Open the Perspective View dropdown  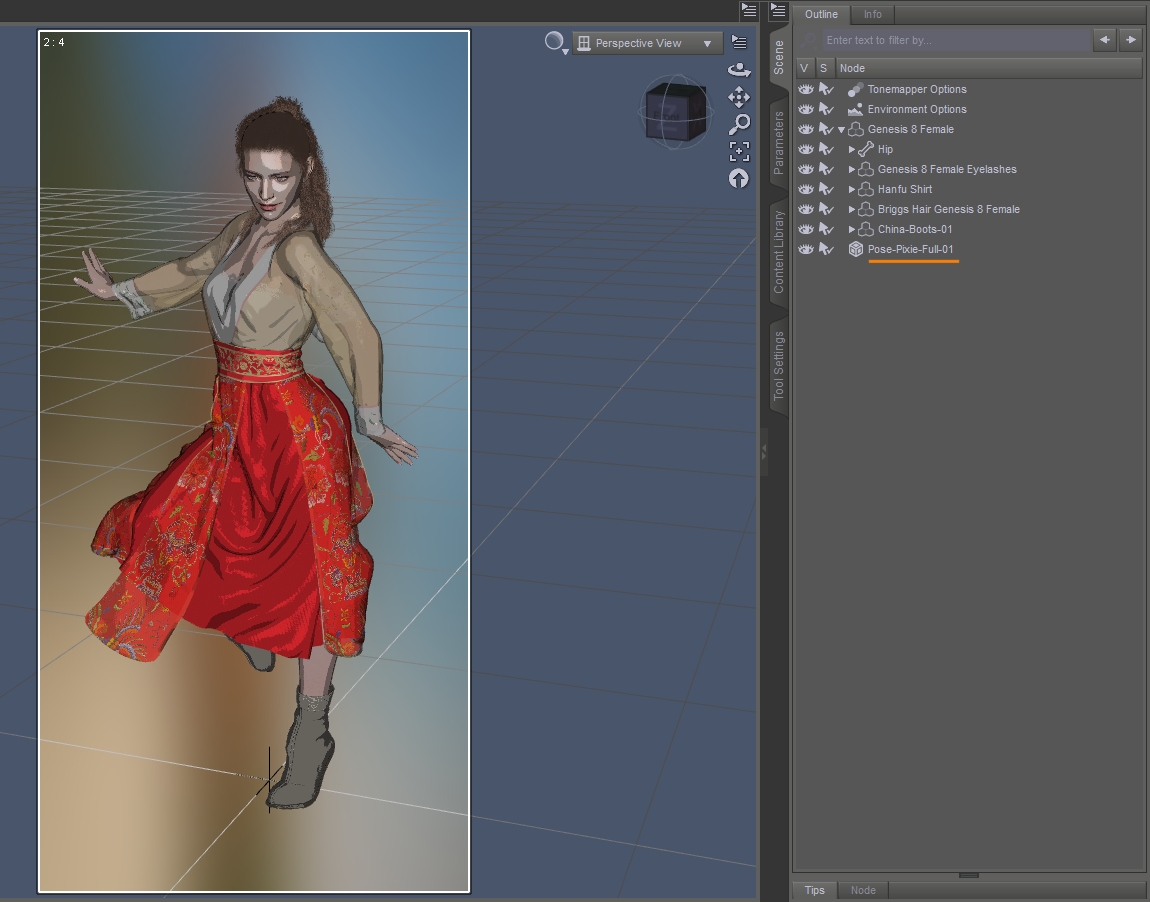(x=647, y=43)
